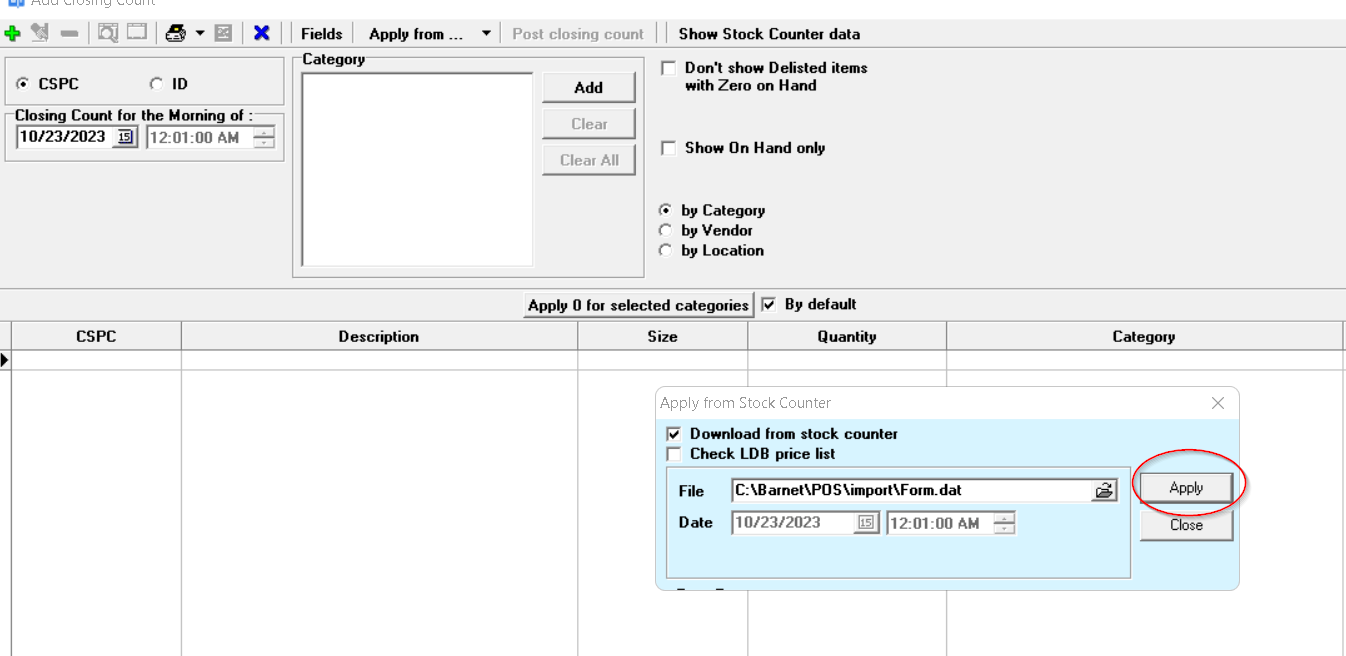Select by Location radio button
This screenshot has width=1346, height=656.
666,250
